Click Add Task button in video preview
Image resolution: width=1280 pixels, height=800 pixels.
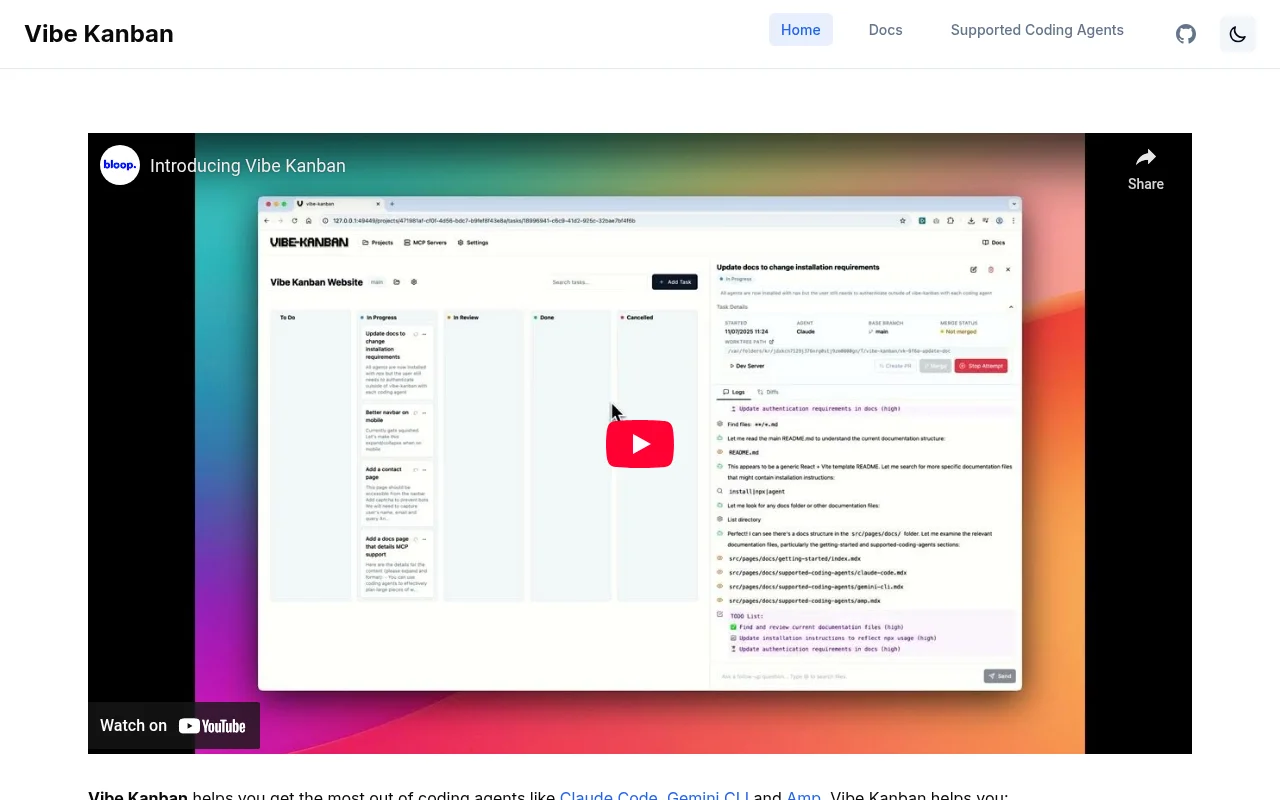click(675, 282)
